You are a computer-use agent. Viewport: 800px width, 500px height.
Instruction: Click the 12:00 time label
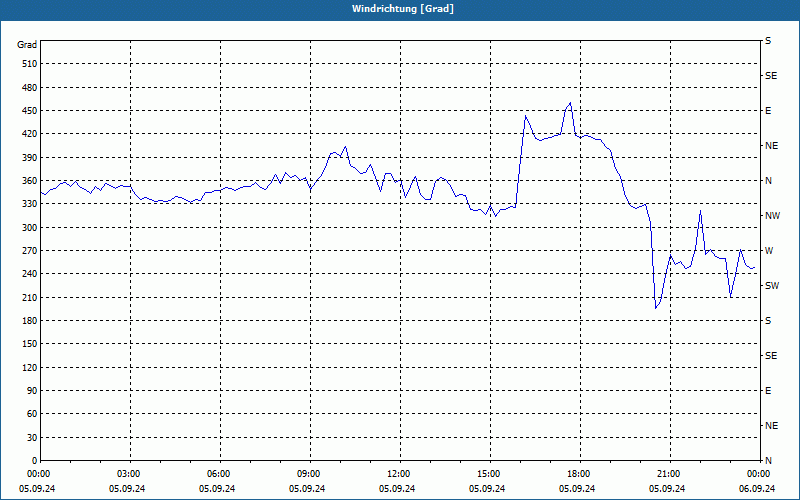(x=400, y=474)
